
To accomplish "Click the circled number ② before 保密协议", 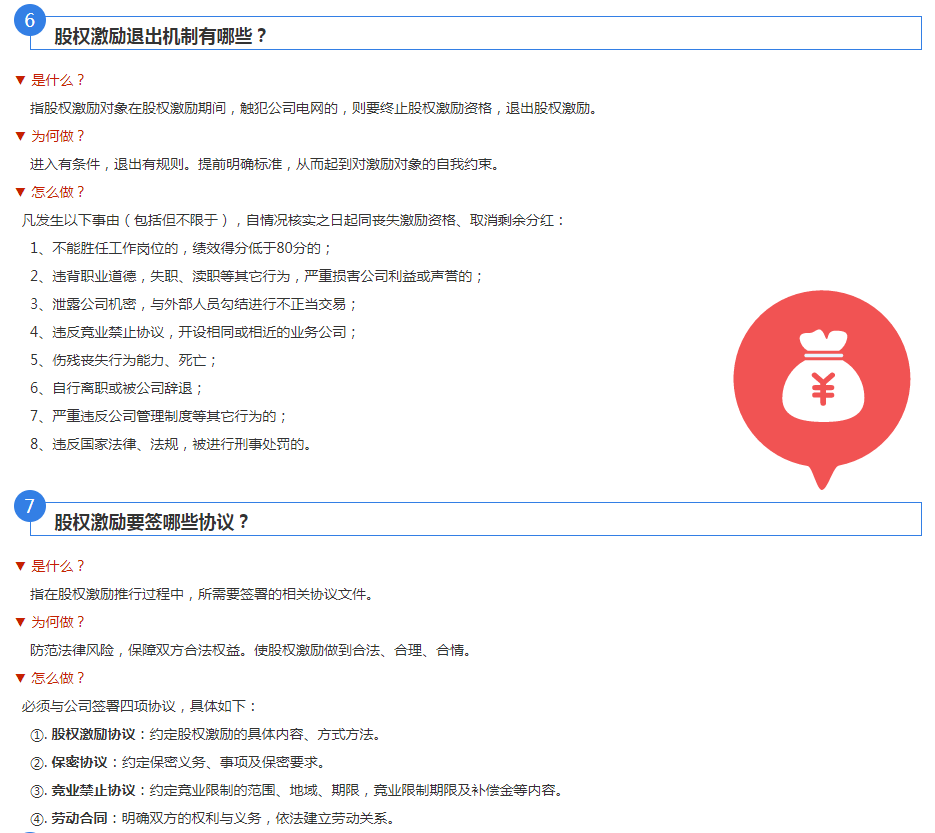I will [x=38, y=763].
